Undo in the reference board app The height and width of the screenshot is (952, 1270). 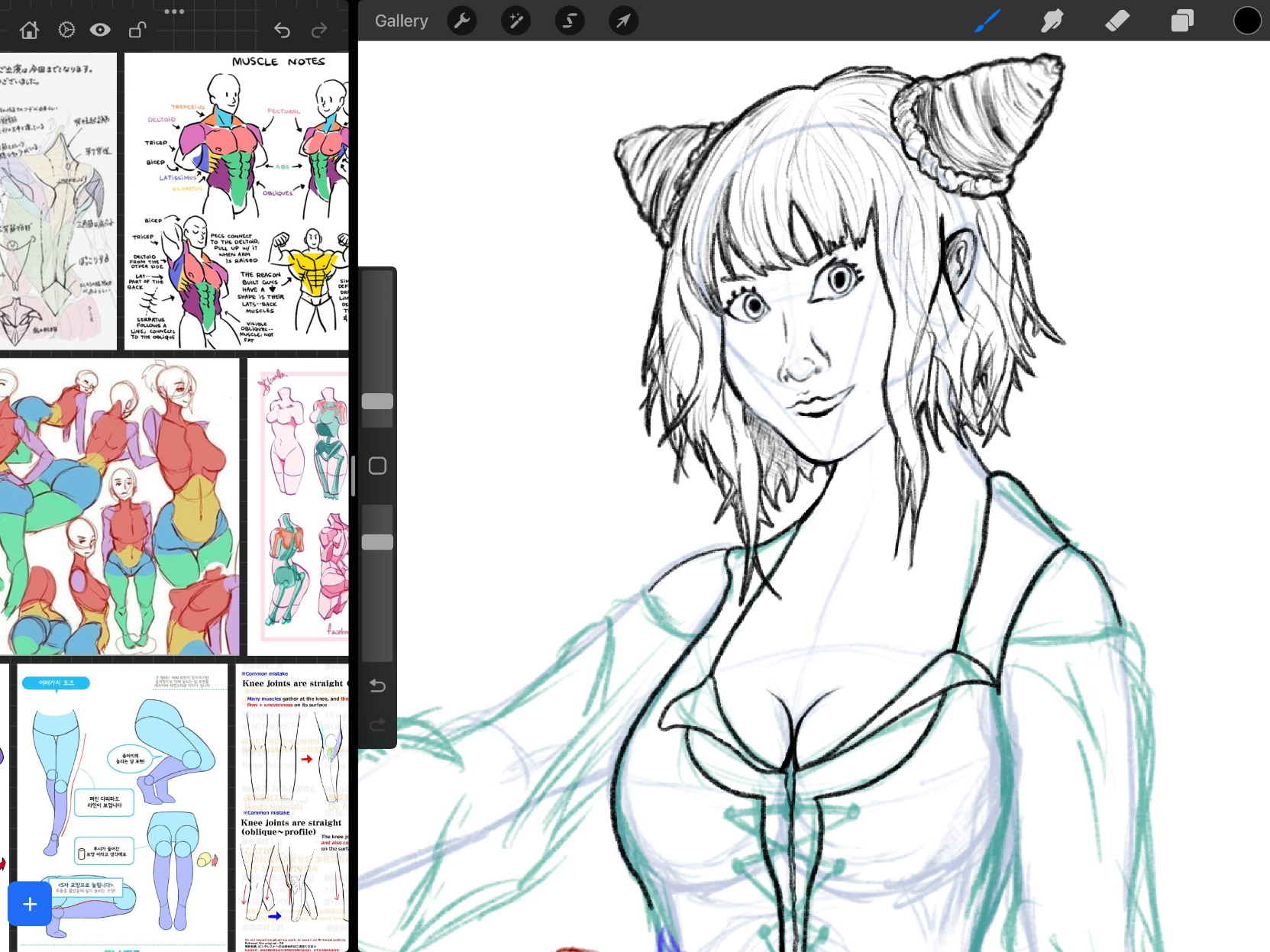coord(282,30)
